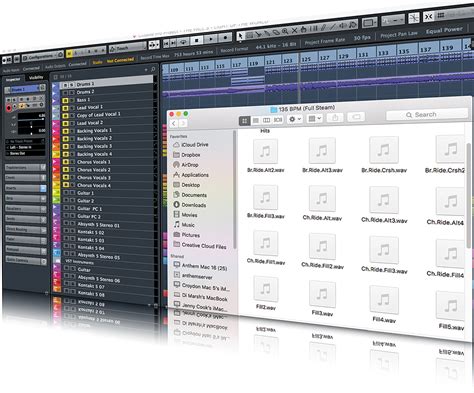
Task: Open the color select rectangle dropdown
Action: (369, 23)
